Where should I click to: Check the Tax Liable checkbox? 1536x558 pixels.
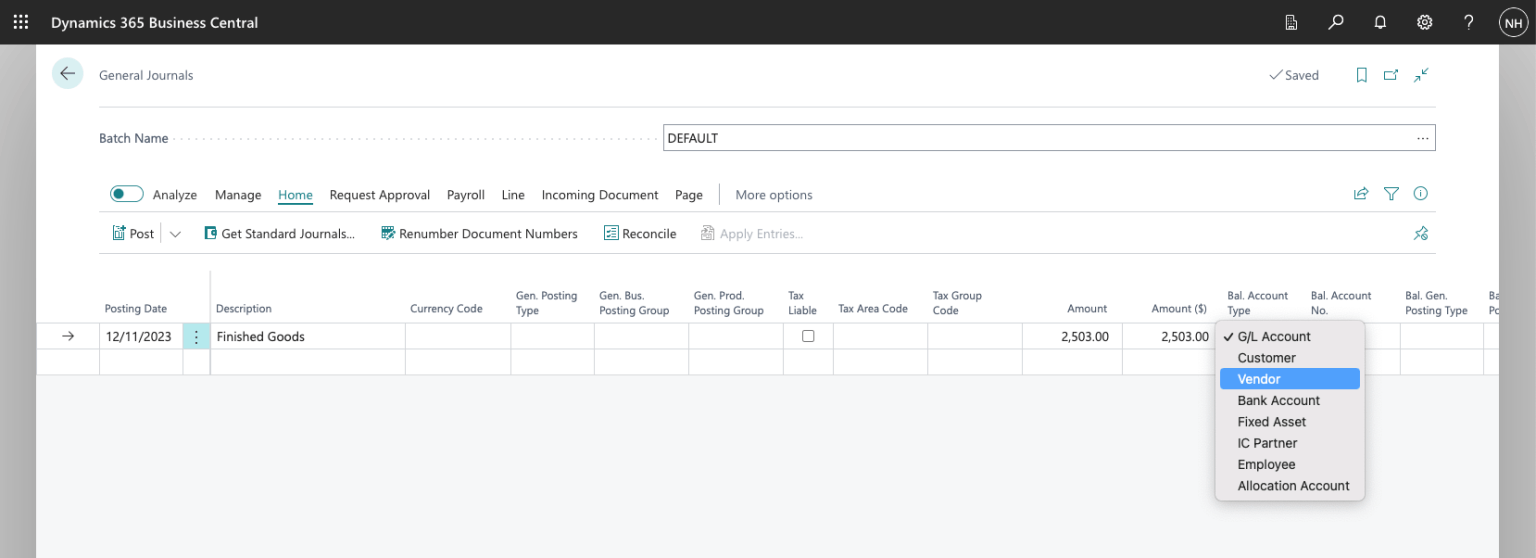pos(808,337)
